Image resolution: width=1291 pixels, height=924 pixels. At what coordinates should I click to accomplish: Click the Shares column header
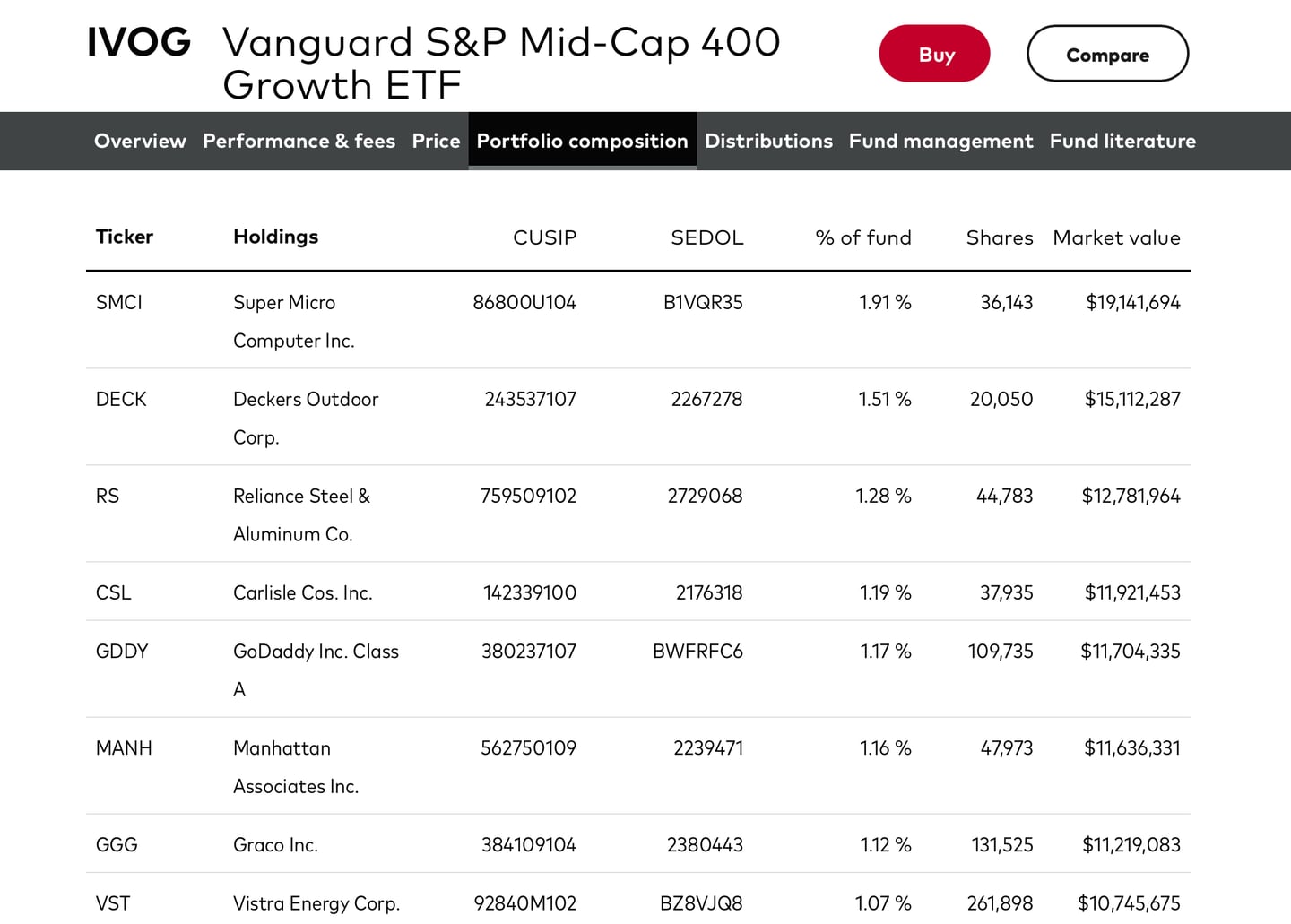[999, 237]
